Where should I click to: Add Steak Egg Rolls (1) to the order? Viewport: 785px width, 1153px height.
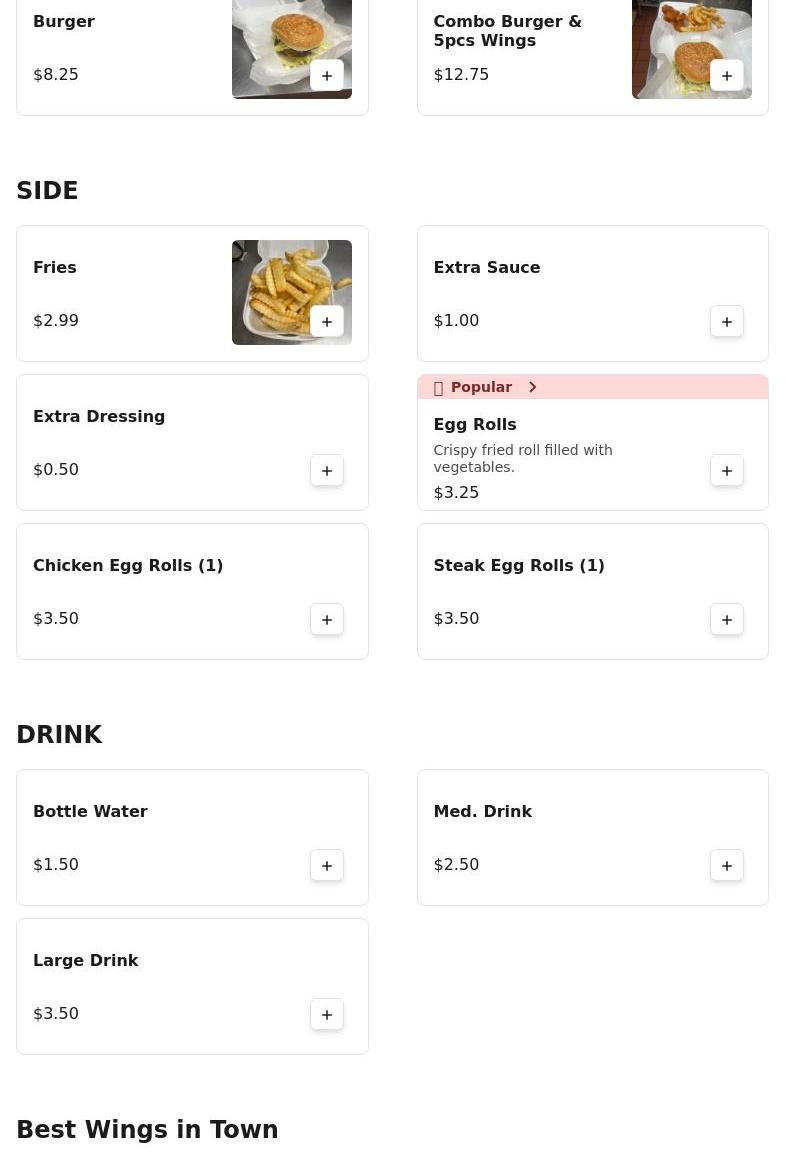[727, 620]
